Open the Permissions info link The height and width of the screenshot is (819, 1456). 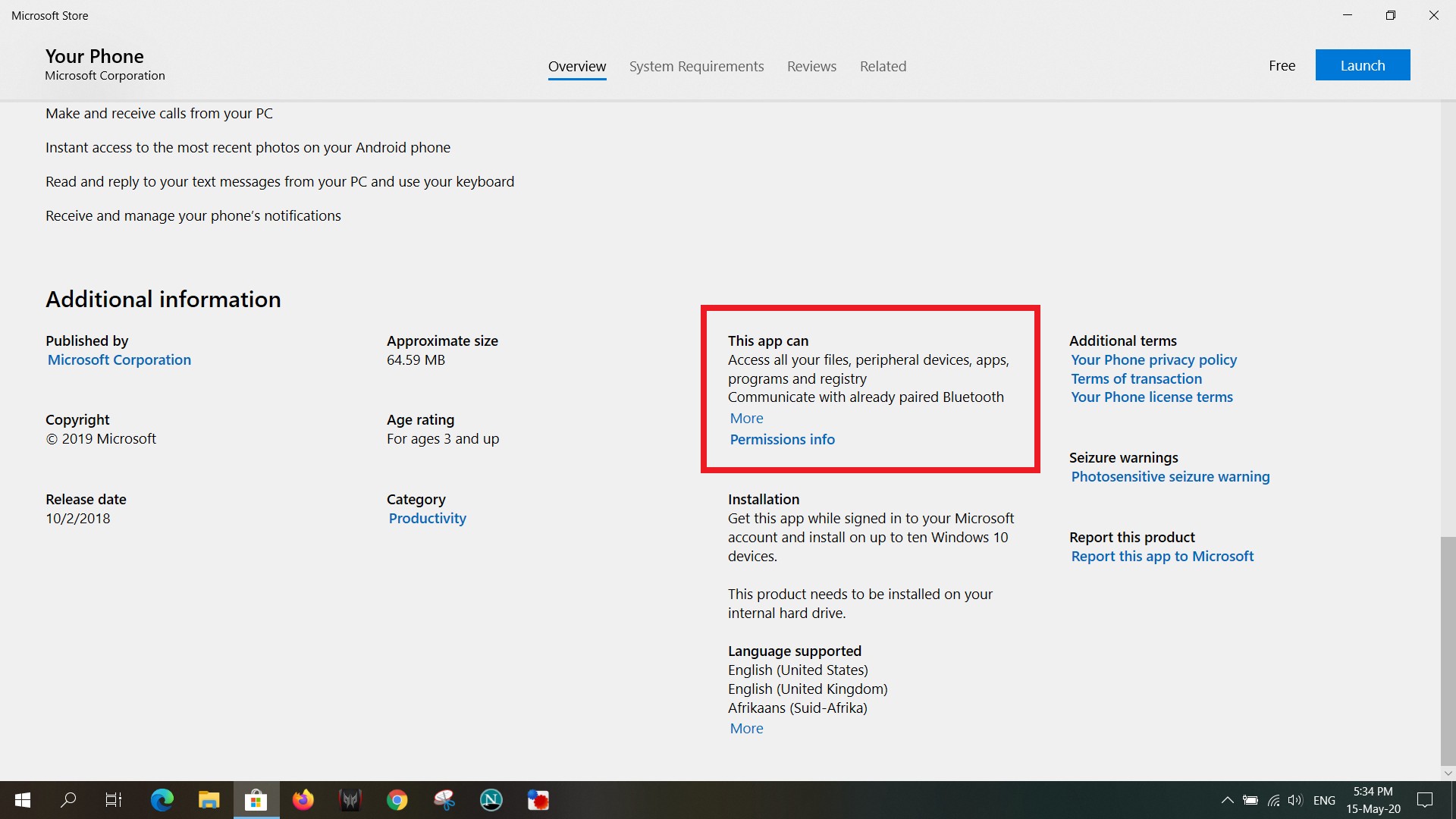tap(782, 440)
